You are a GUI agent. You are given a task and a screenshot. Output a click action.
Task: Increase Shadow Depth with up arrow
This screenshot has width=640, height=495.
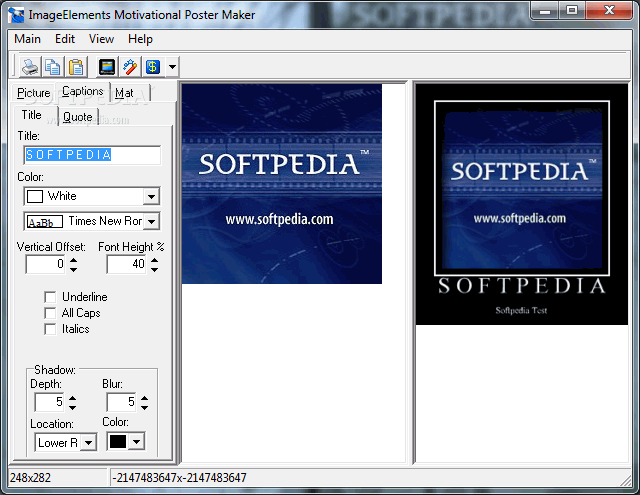[x=72, y=398]
